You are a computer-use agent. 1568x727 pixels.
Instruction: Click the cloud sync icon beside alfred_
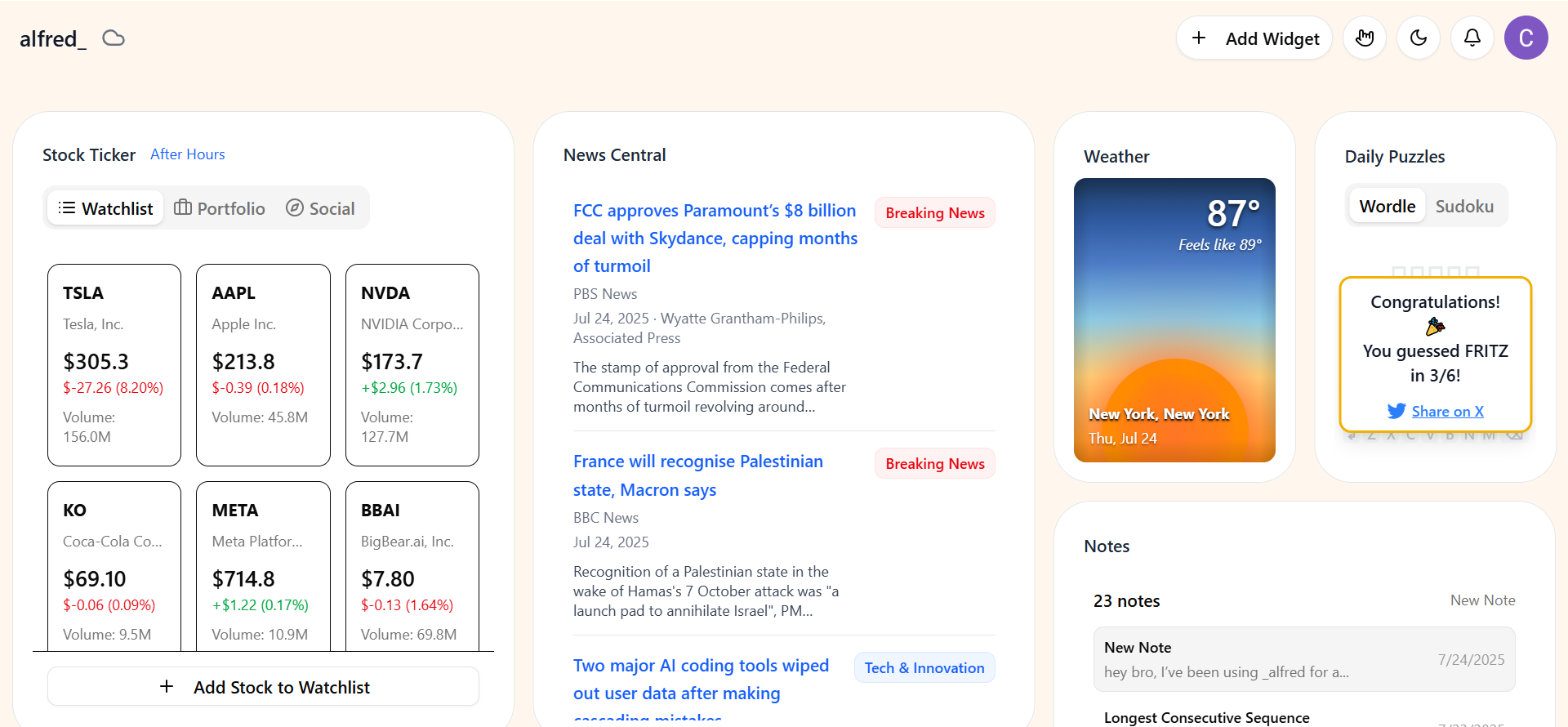point(114,38)
